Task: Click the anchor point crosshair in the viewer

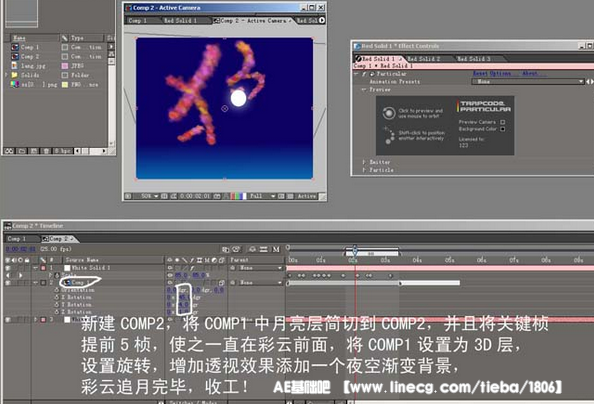Action: (x=225, y=109)
